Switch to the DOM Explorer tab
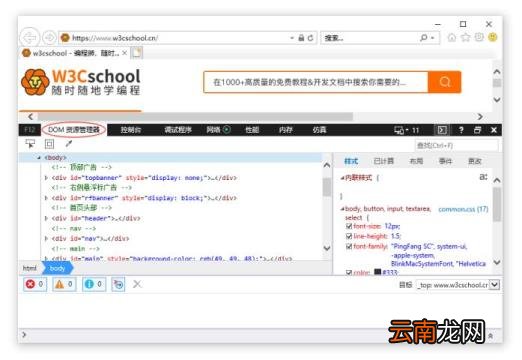Screen dimensions: 522x360 [x=74, y=130]
